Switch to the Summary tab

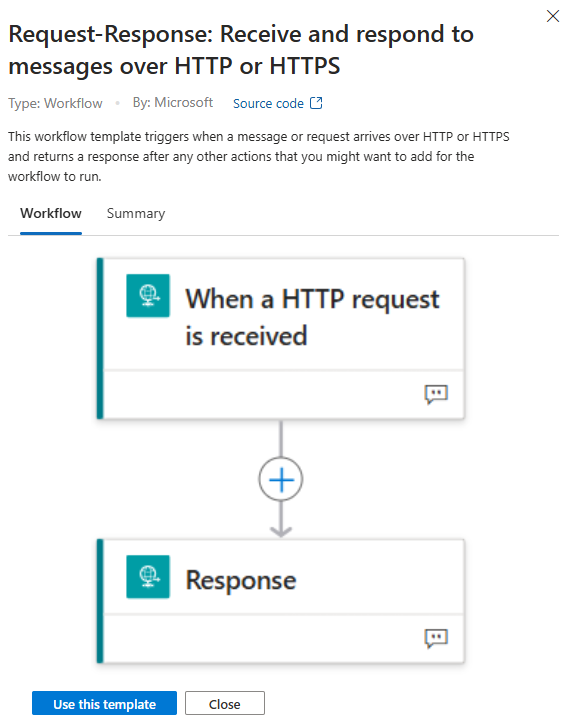136,213
